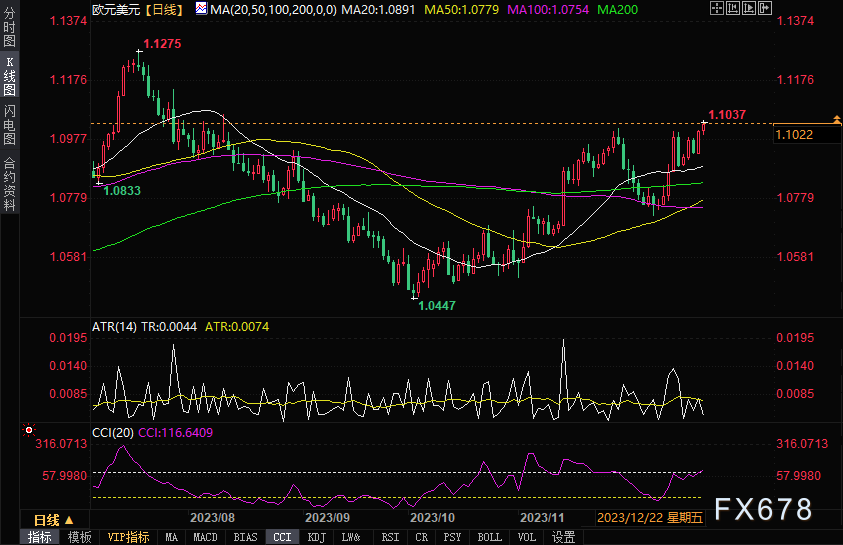Open 设置 settings
The height and width of the screenshot is (545, 843).
(563, 537)
